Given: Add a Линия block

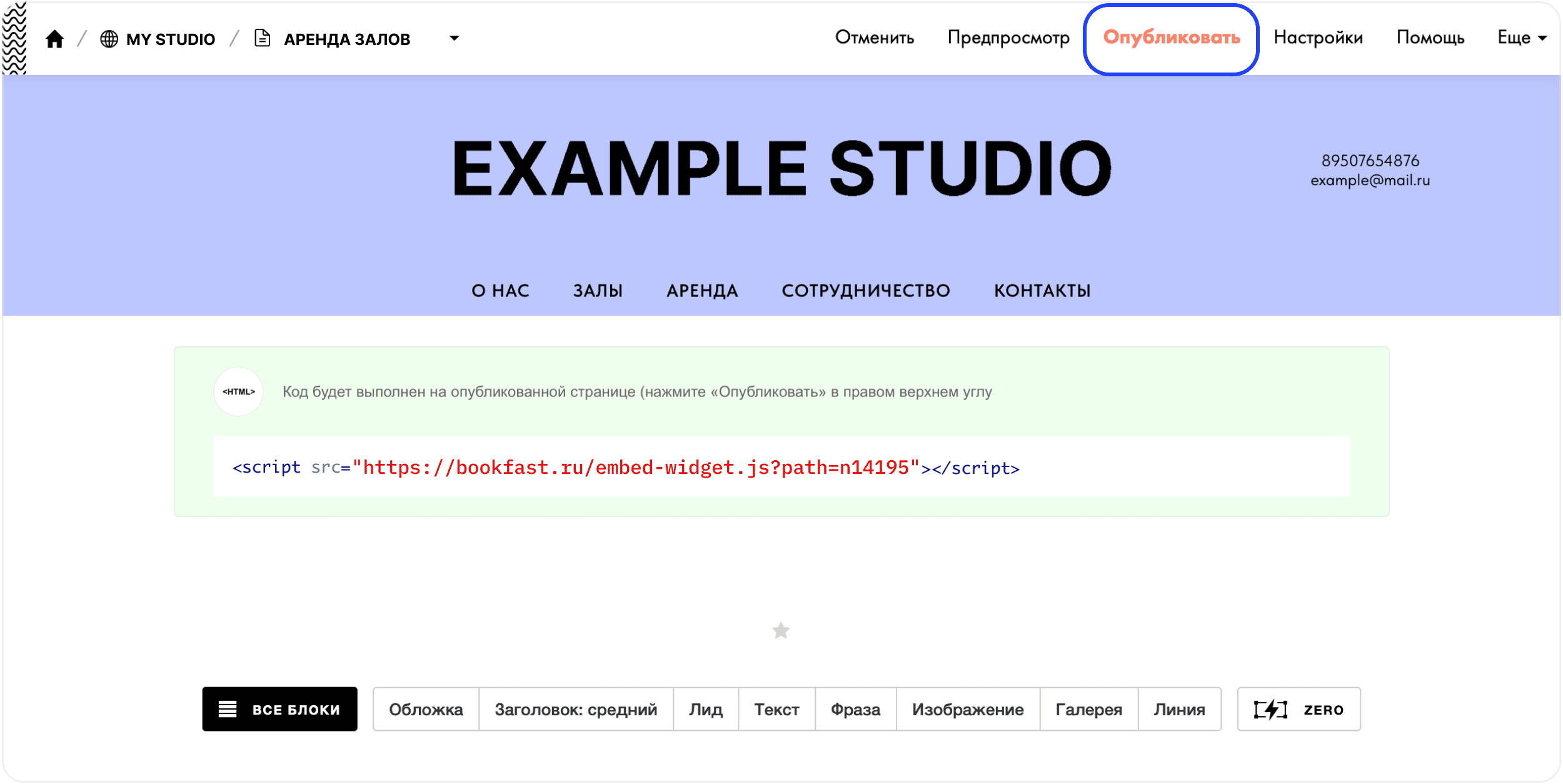Looking at the screenshot, I should pos(1179,710).
